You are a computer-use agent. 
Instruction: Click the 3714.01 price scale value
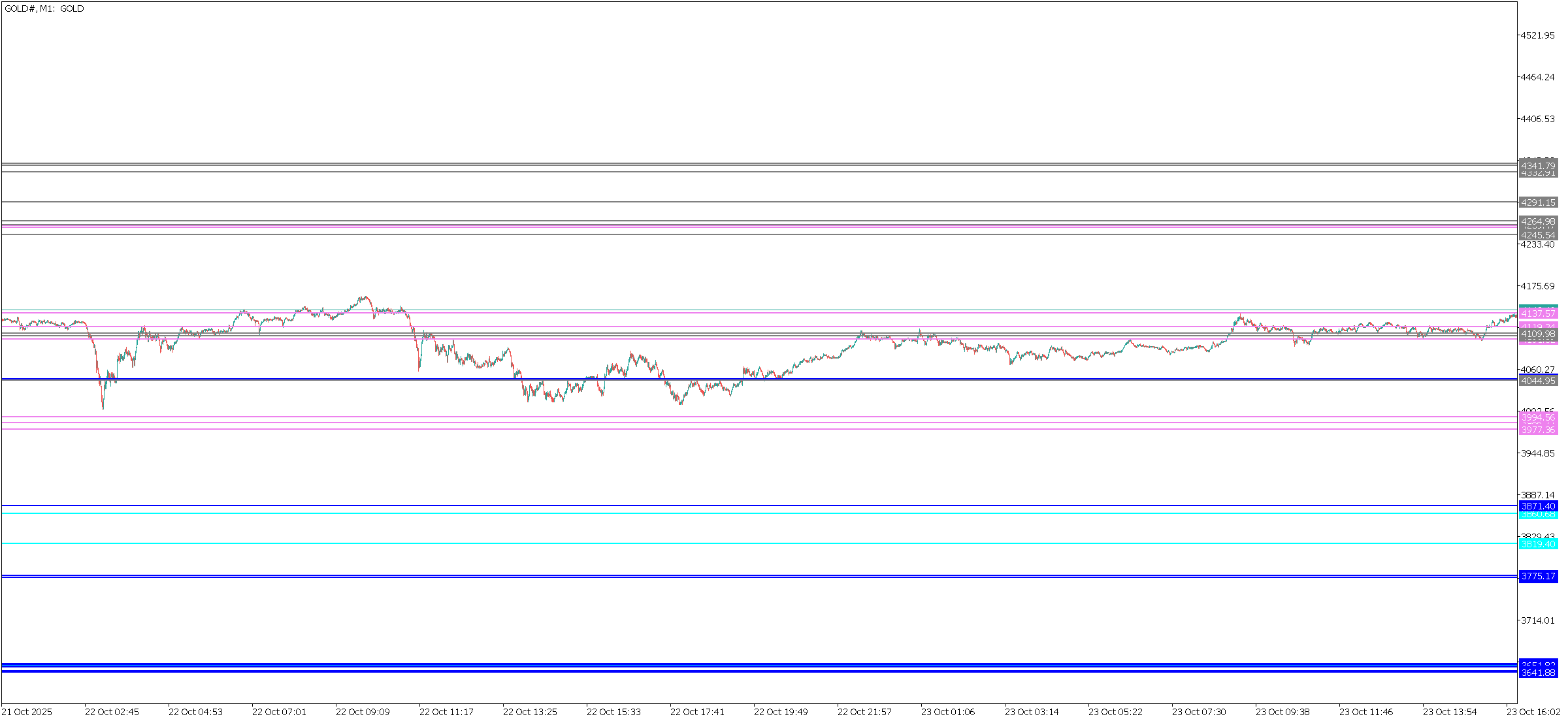click(x=1539, y=620)
